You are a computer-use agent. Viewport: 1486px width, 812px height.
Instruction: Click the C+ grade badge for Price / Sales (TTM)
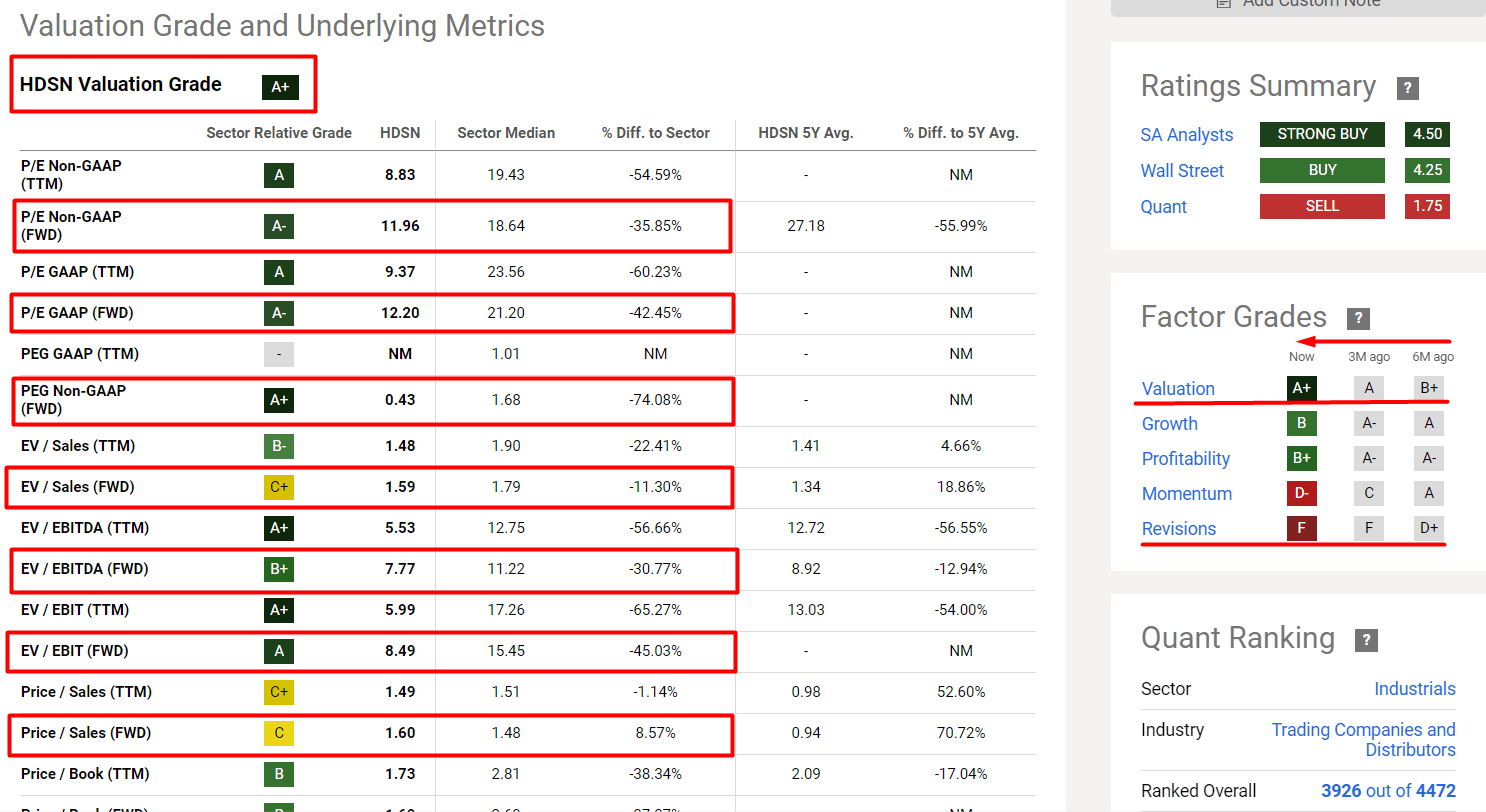coord(279,692)
